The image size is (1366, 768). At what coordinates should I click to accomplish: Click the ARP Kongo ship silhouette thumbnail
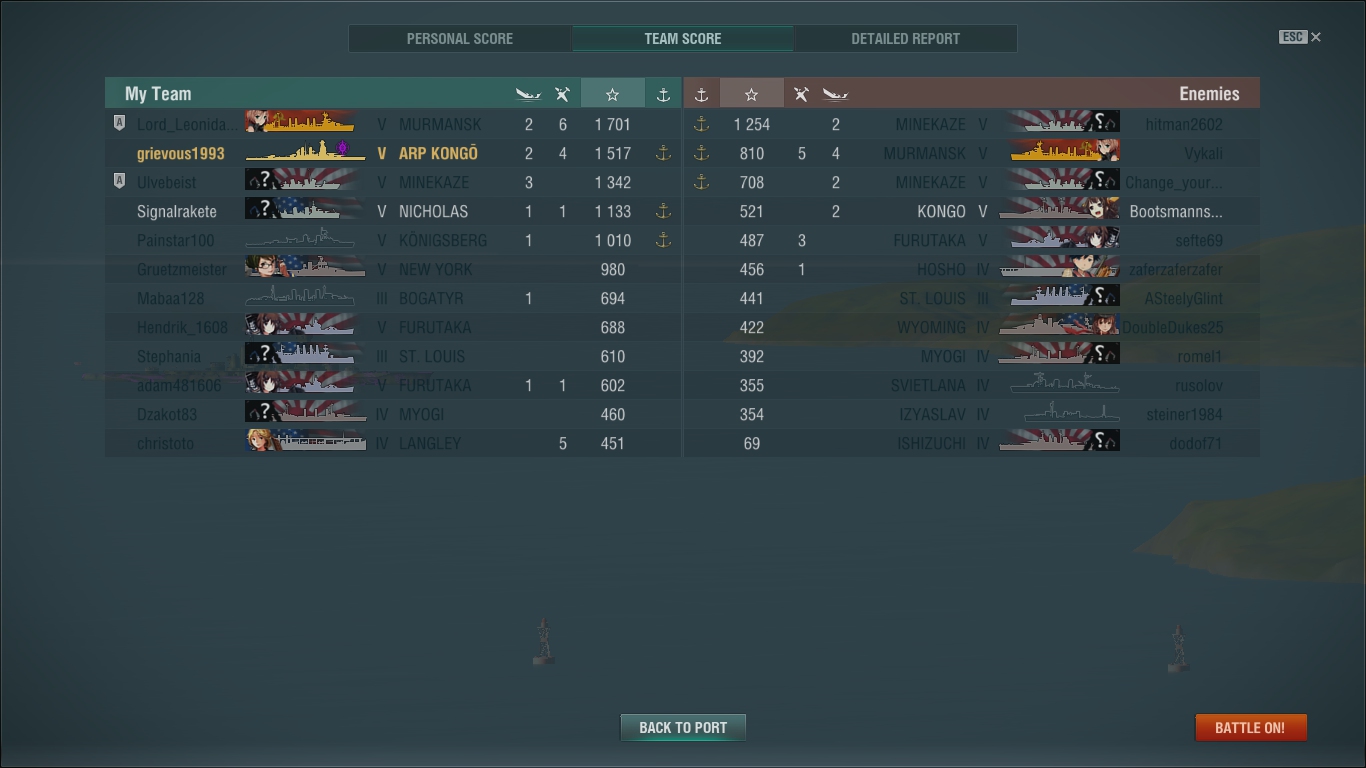pos(300,153)
